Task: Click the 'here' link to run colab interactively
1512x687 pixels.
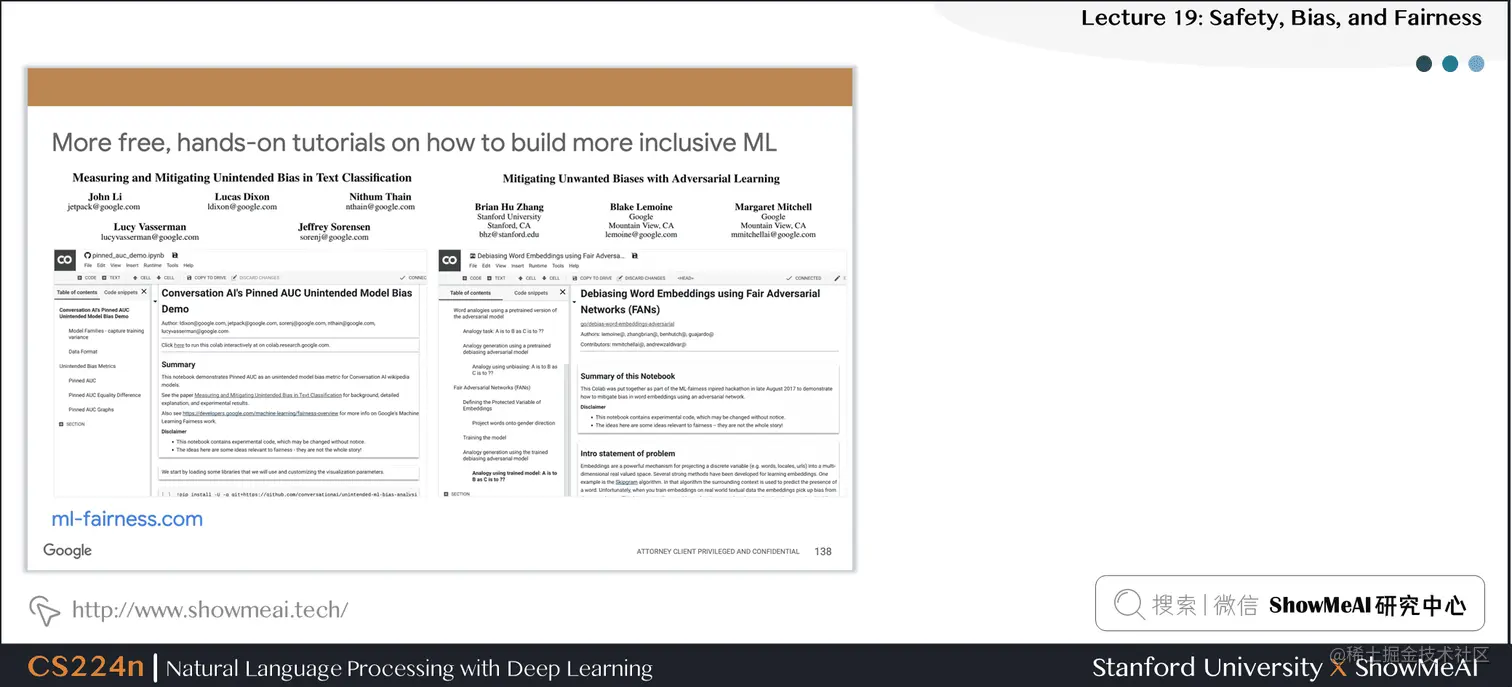Action: 179,345
